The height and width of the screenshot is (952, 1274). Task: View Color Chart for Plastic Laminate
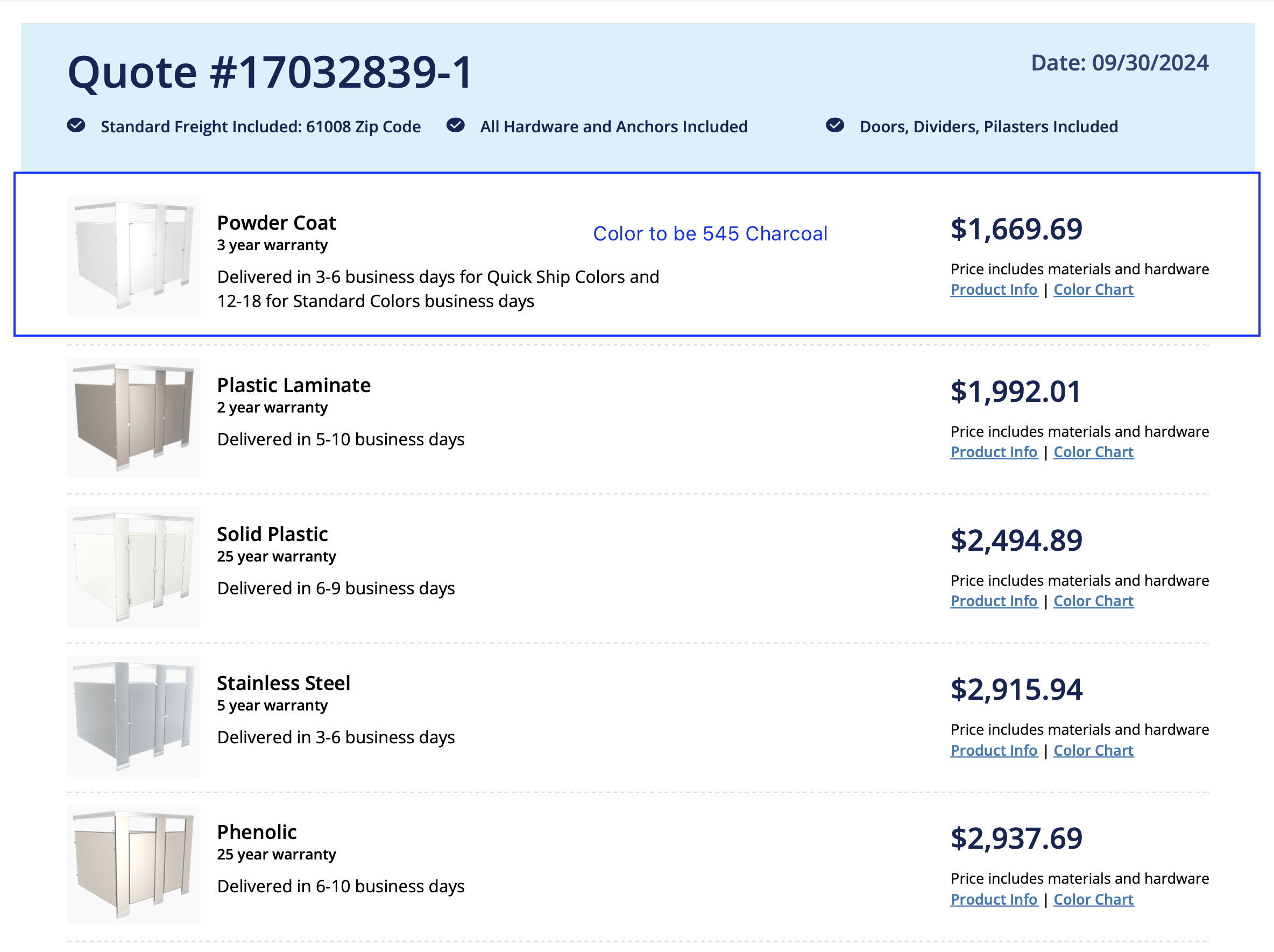point(1093,452)
